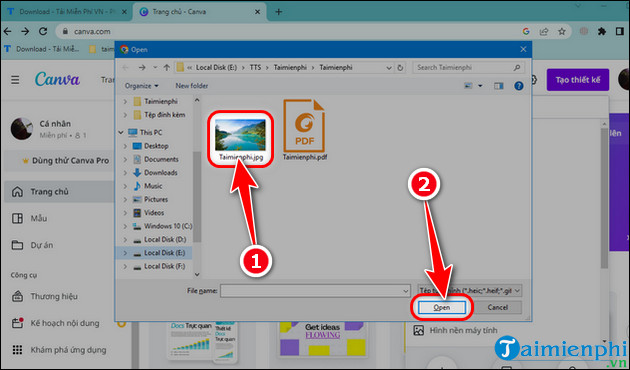
Task: Select Pictures in the navigation tree
Action: 156,199
